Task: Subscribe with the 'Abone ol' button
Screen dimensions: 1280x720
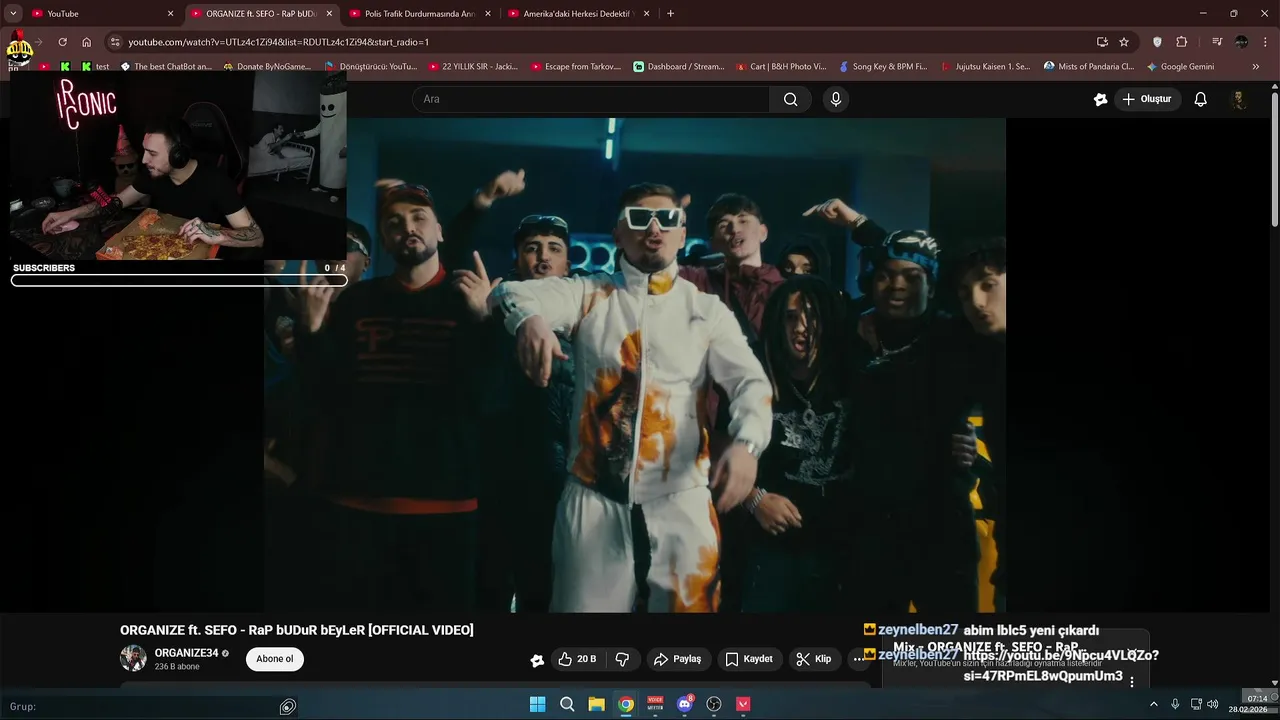Action: 275,659
